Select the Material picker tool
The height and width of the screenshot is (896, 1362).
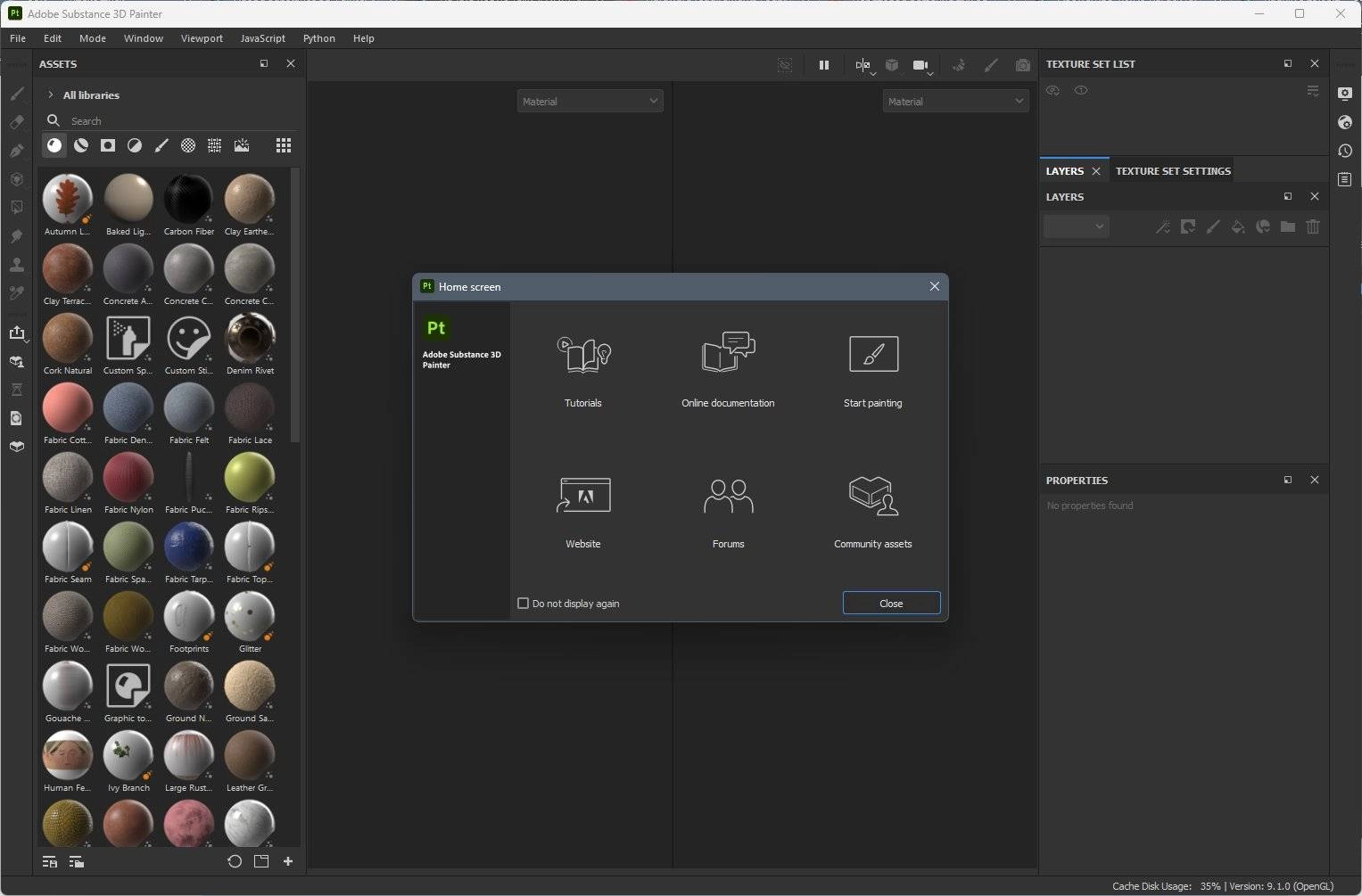16,293
